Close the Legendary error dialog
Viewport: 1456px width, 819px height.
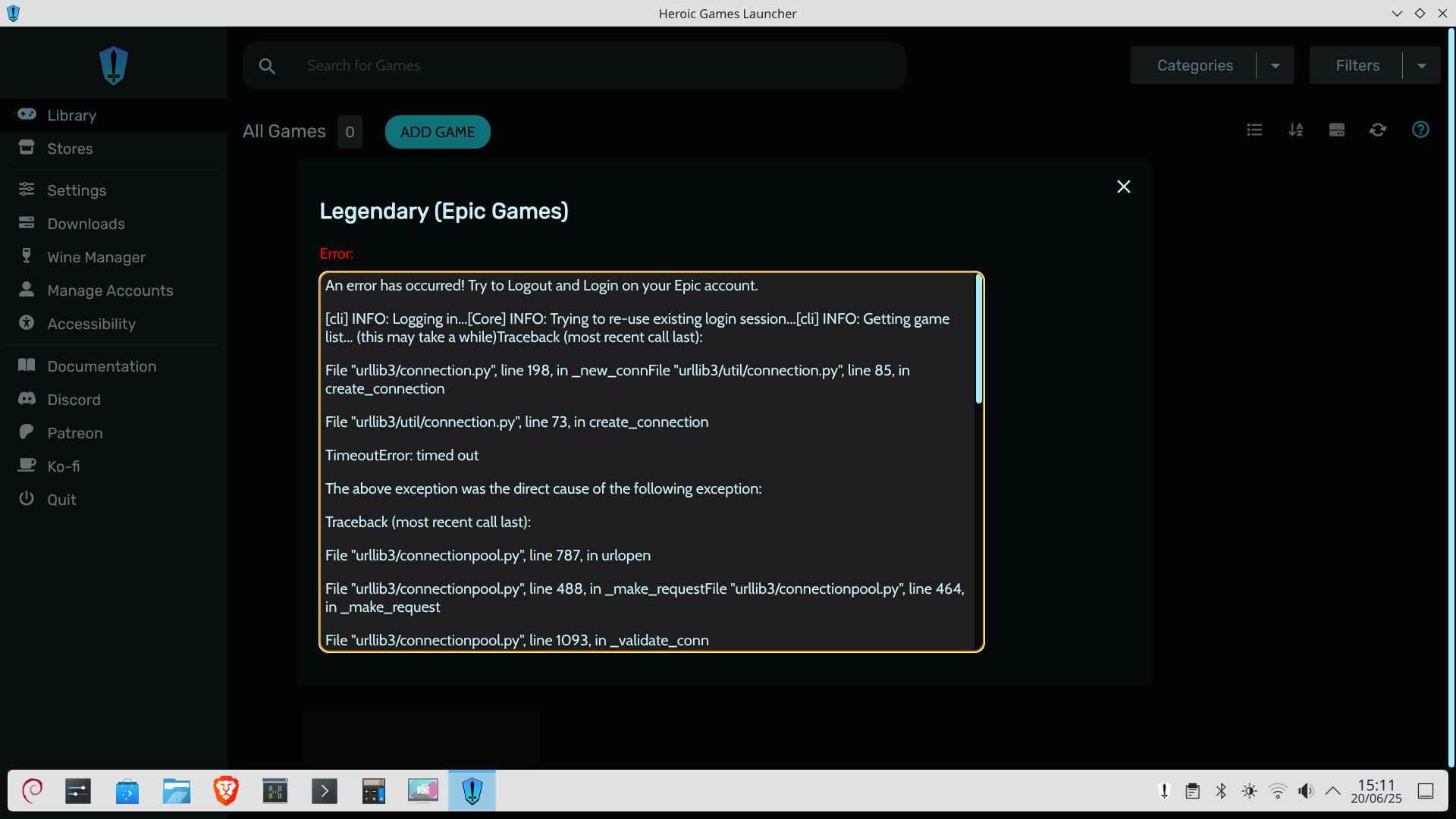[1123, 187]
